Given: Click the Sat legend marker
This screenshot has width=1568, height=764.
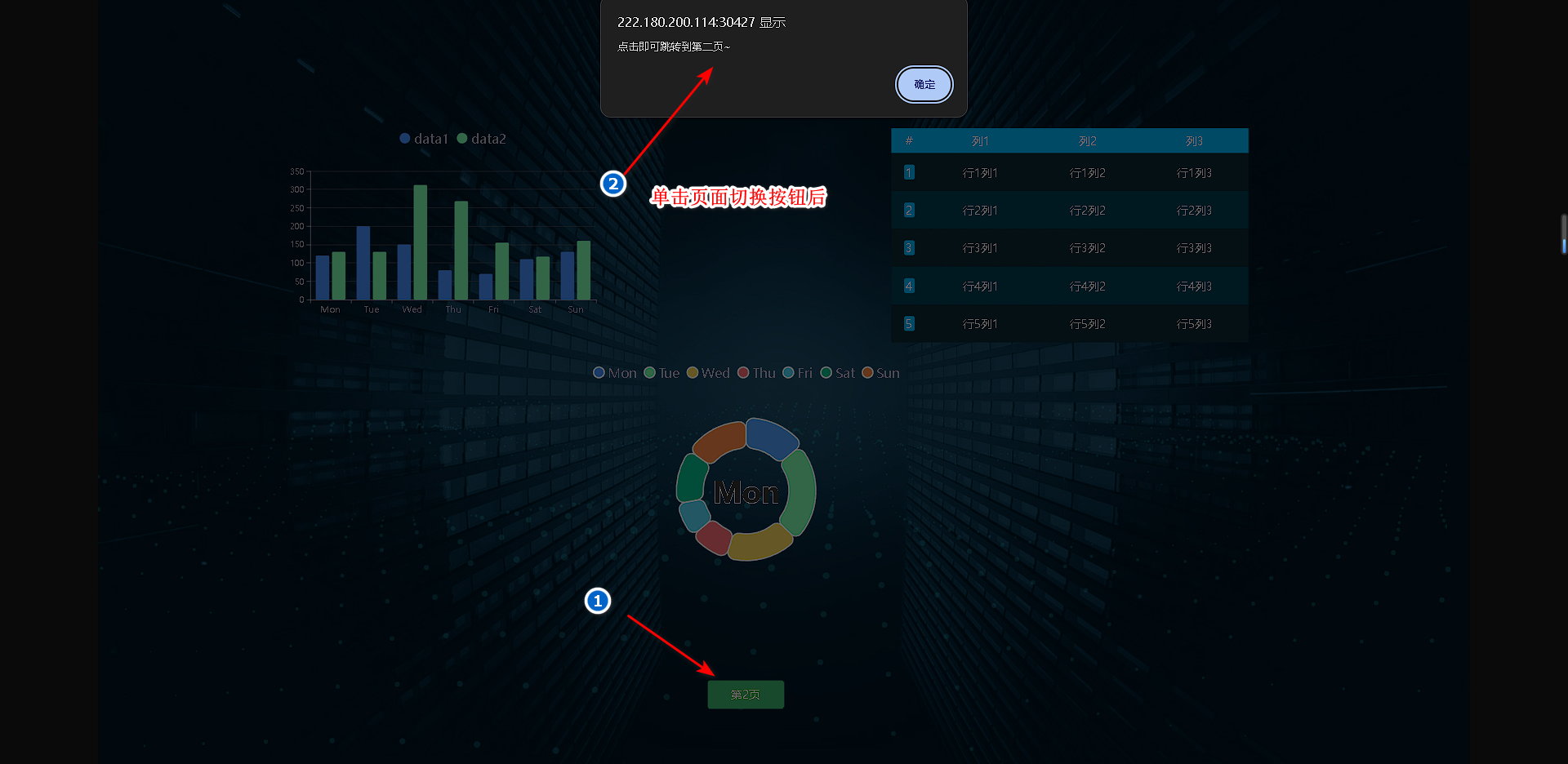Looking at the screenshot, I should click(826, 373).
